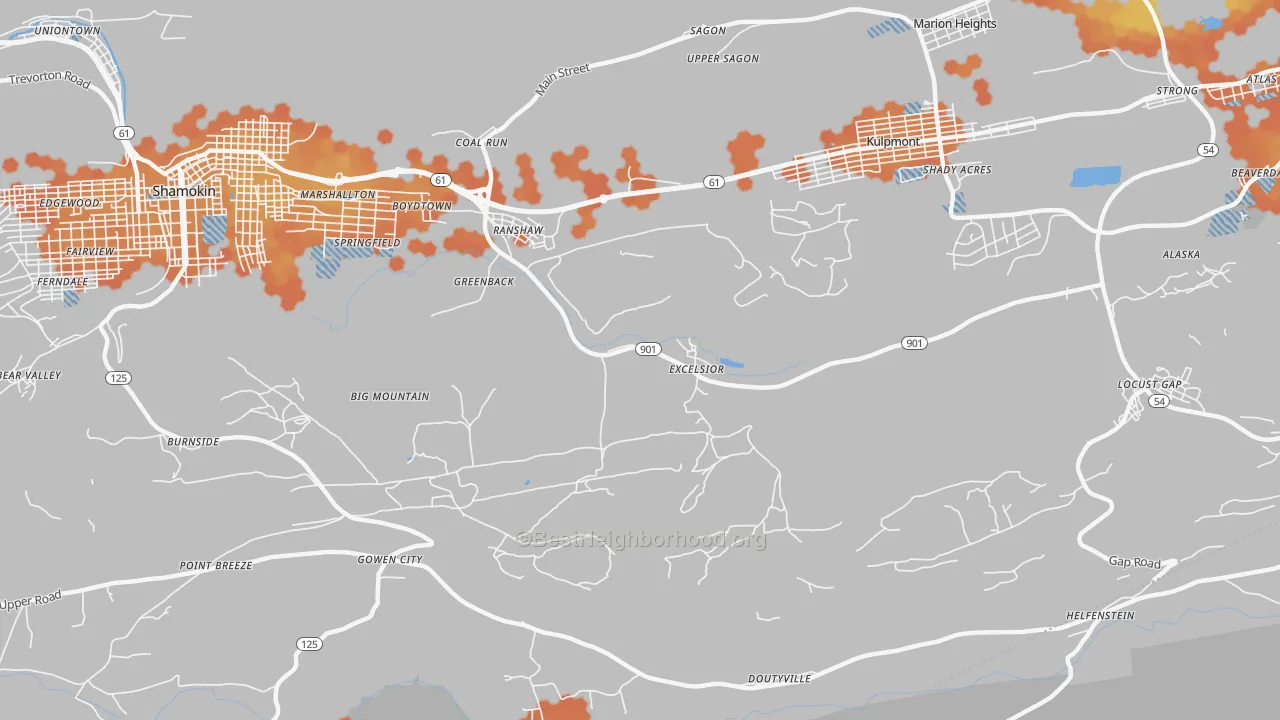
Task: Select the Shamokin city label
Action: pos(184,191)
